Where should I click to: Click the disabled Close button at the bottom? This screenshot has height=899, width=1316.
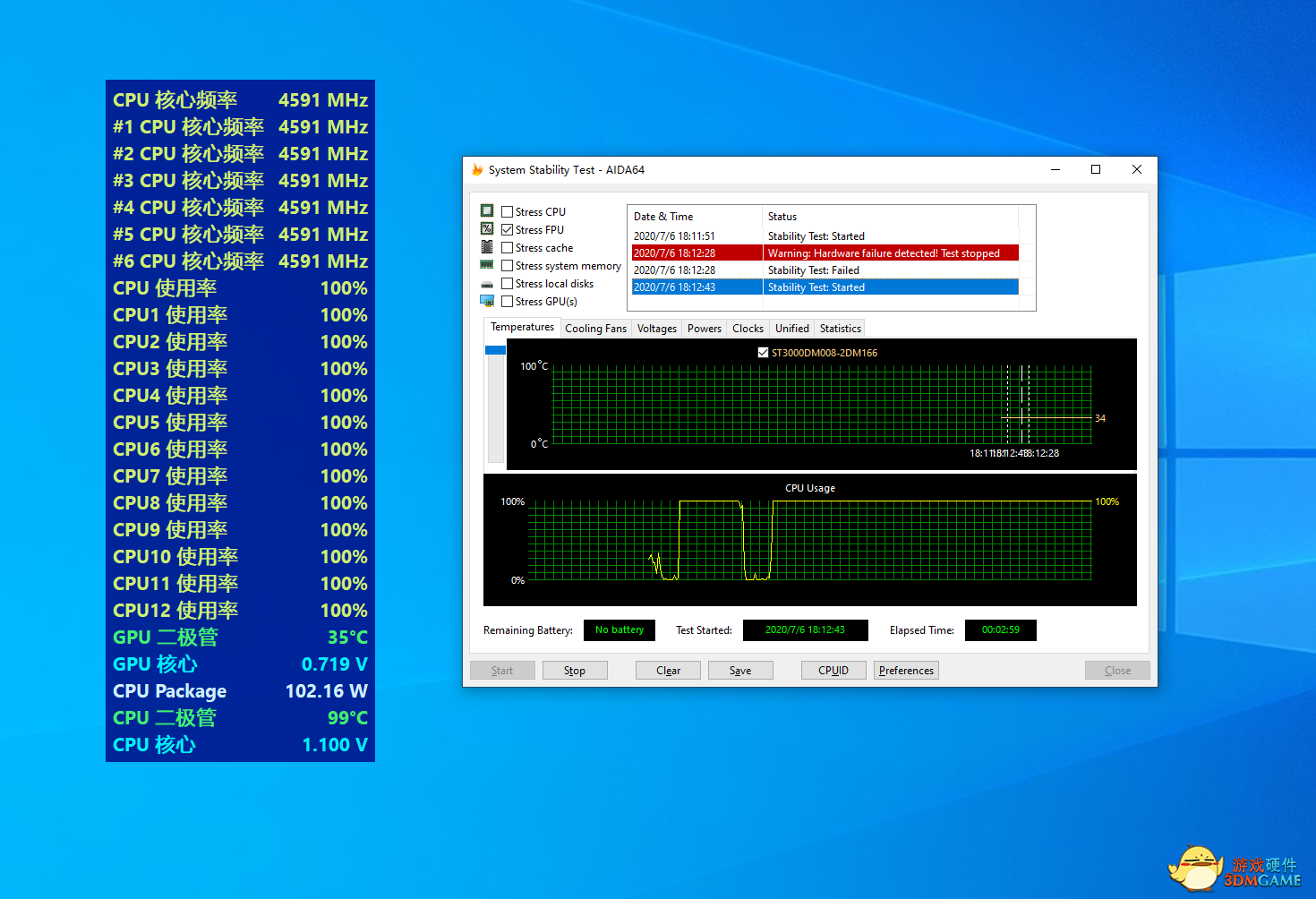pyautogui.click(x=1117, y=671)
